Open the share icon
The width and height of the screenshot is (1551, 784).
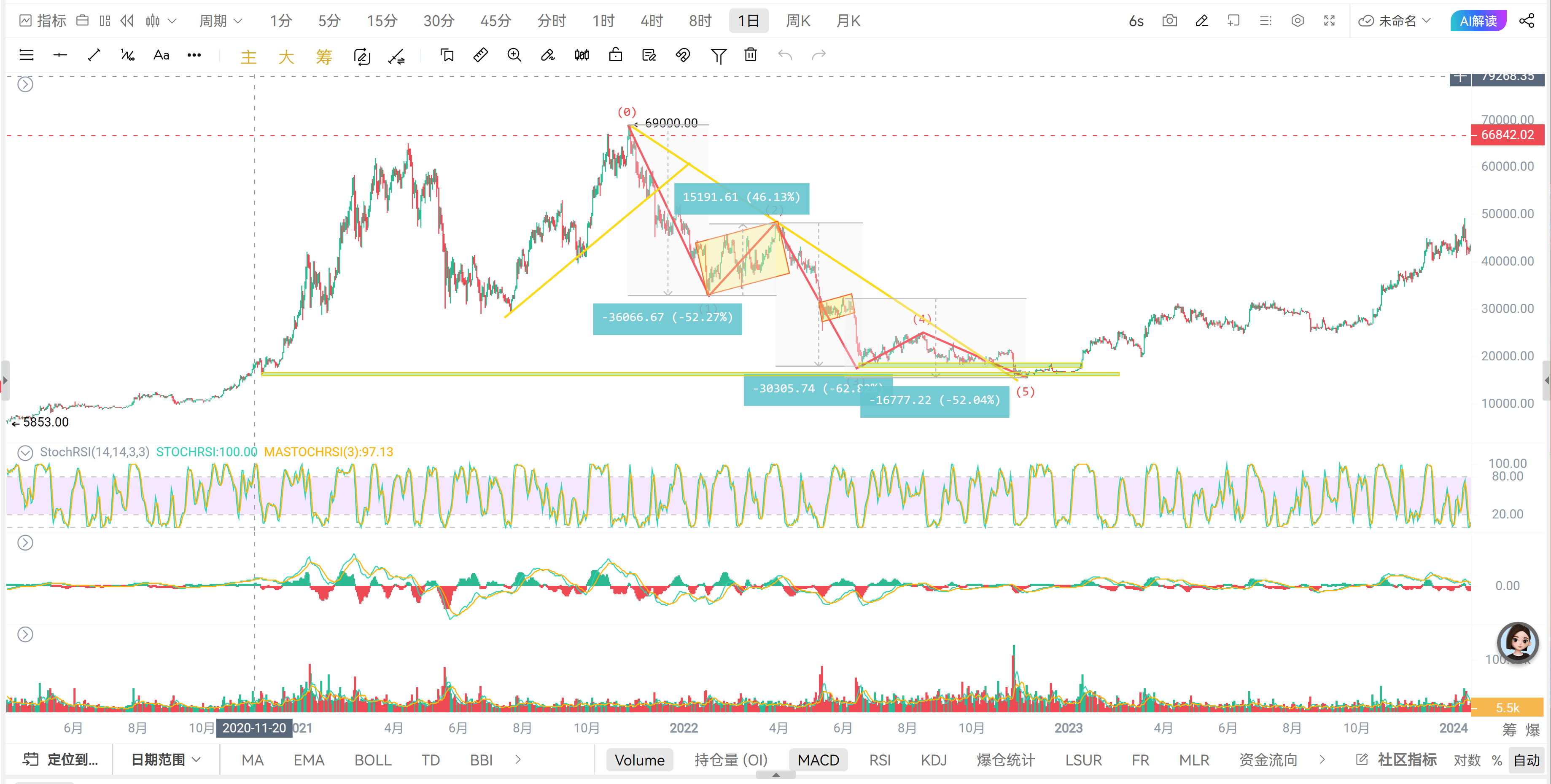pyautogui.click(x=1526, y=21)
